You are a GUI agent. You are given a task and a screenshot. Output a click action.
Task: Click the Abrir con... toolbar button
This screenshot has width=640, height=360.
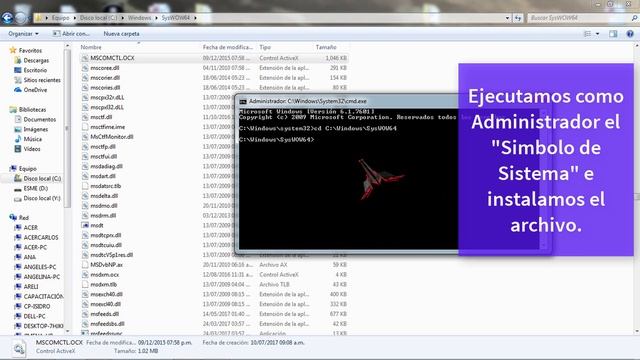click(71, 34)
